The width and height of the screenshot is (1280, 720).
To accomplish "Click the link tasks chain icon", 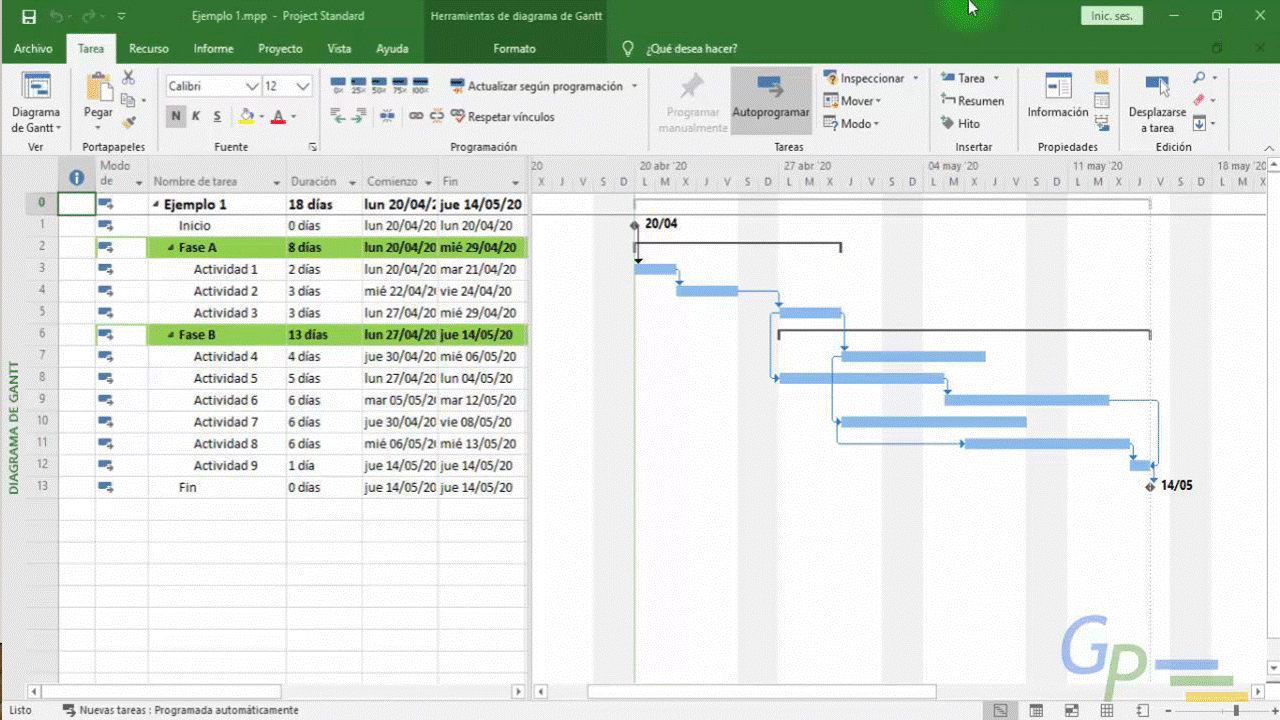I will point(416,117).
